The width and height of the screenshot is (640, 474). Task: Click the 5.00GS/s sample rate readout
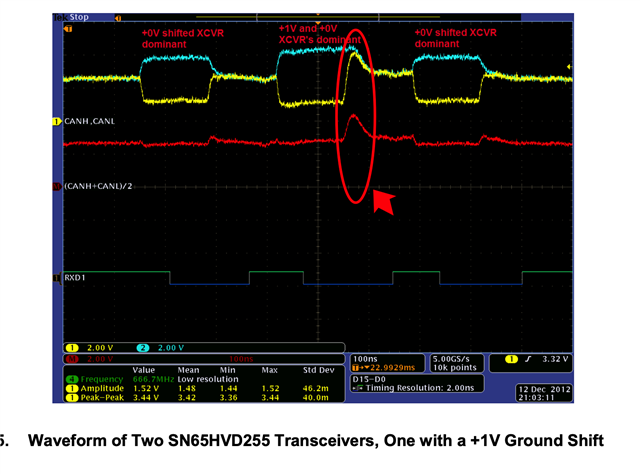pos(451,359)
